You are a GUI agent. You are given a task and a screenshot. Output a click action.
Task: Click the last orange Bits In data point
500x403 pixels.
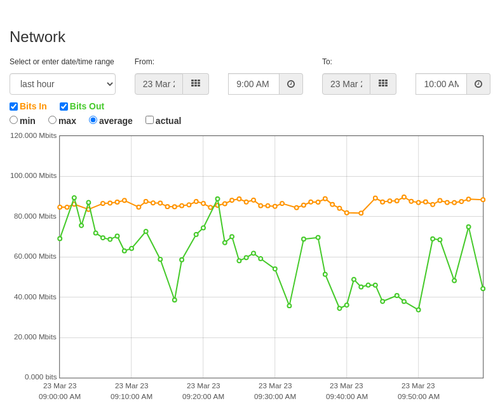(483, 200)
